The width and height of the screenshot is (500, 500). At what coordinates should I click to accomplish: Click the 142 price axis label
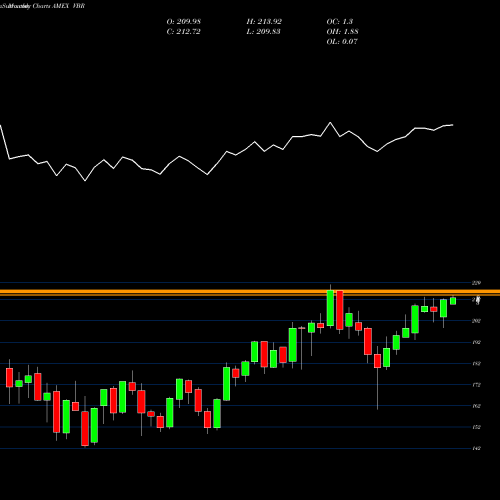click(x=476, y=448)
